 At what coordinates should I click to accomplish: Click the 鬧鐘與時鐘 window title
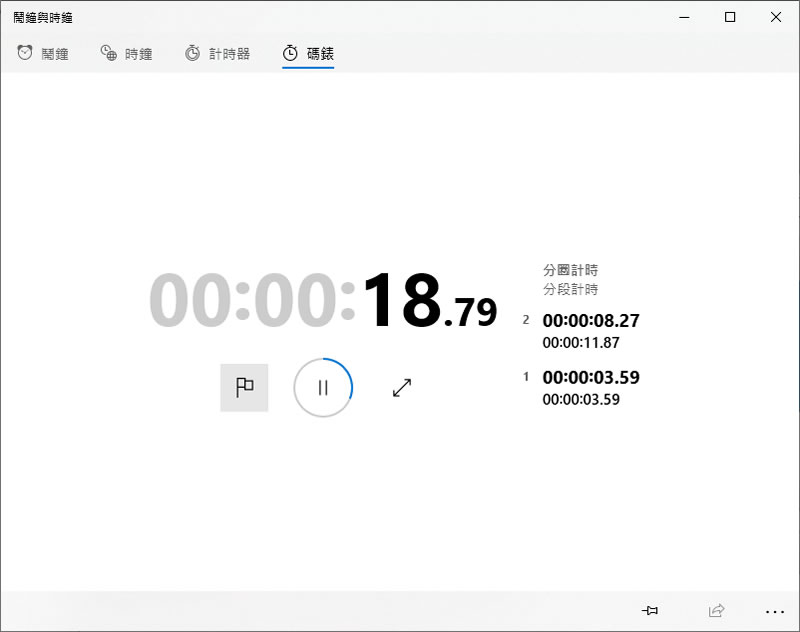click(43, 17)
